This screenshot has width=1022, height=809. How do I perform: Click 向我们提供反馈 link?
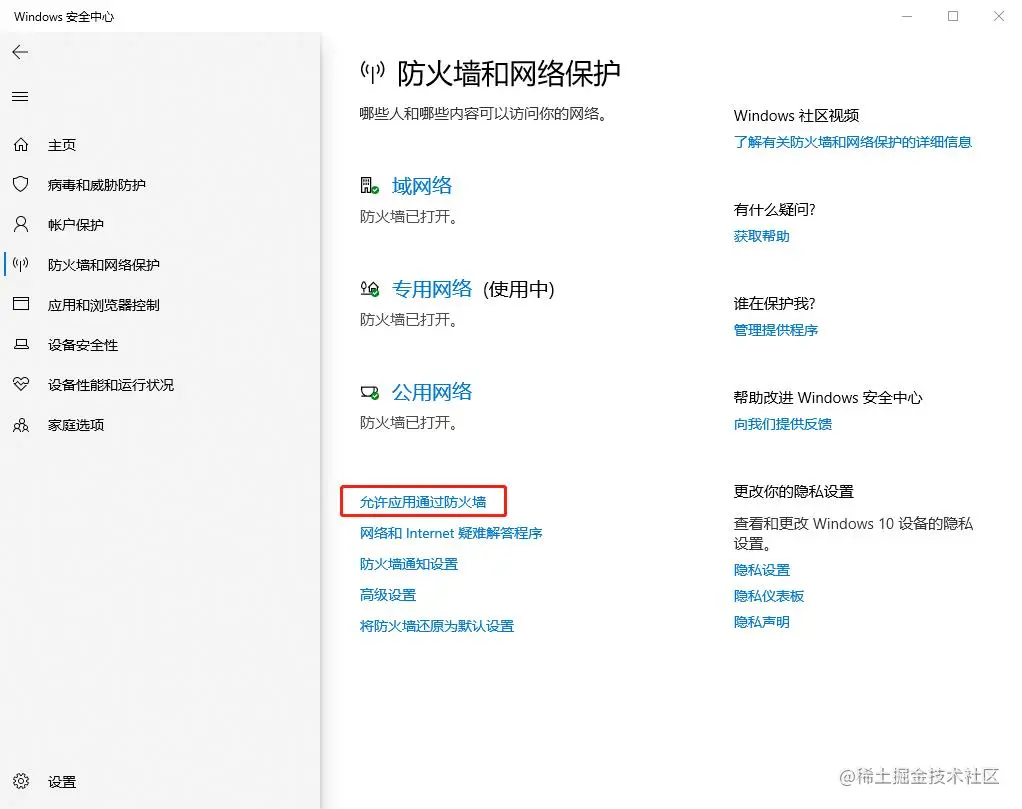783,424
